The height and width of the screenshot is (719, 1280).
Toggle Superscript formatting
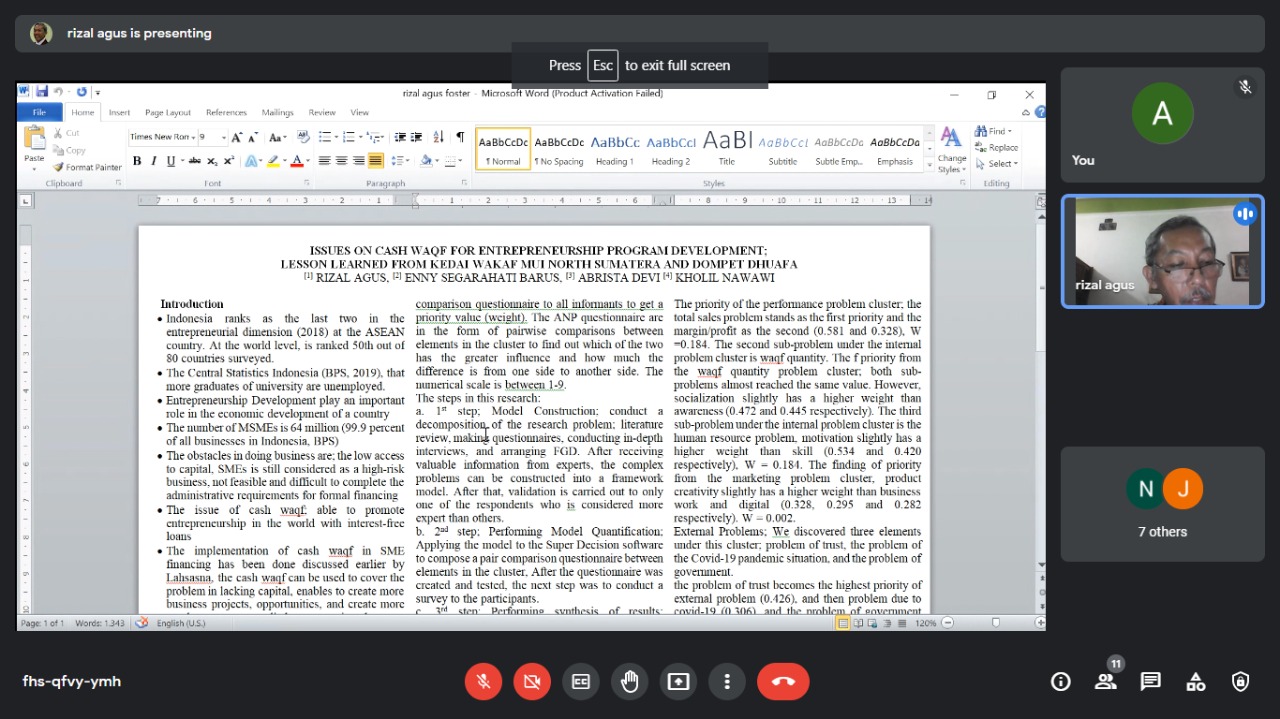click(228, 161)
